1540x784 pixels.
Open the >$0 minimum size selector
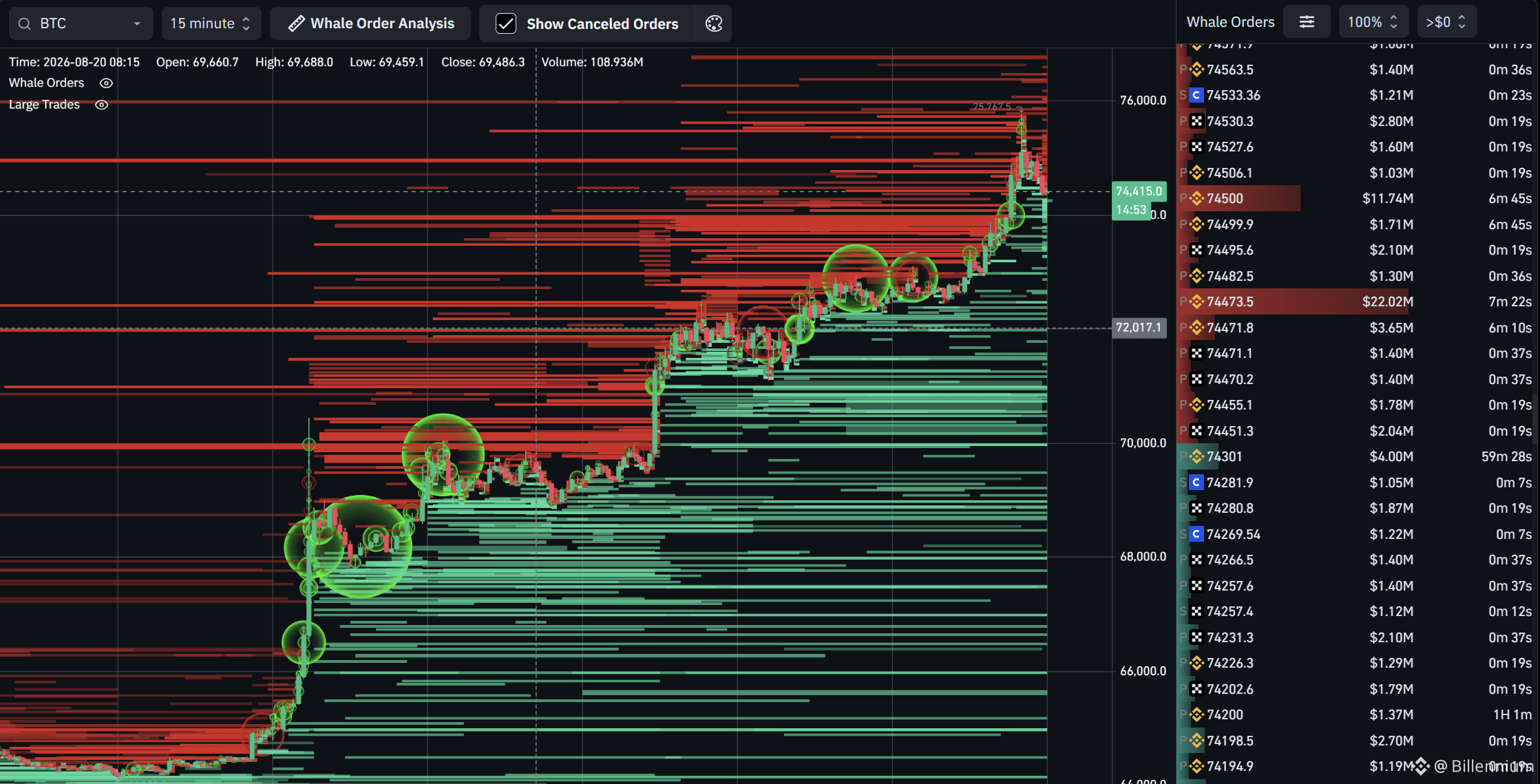[x=1446, y=22]
